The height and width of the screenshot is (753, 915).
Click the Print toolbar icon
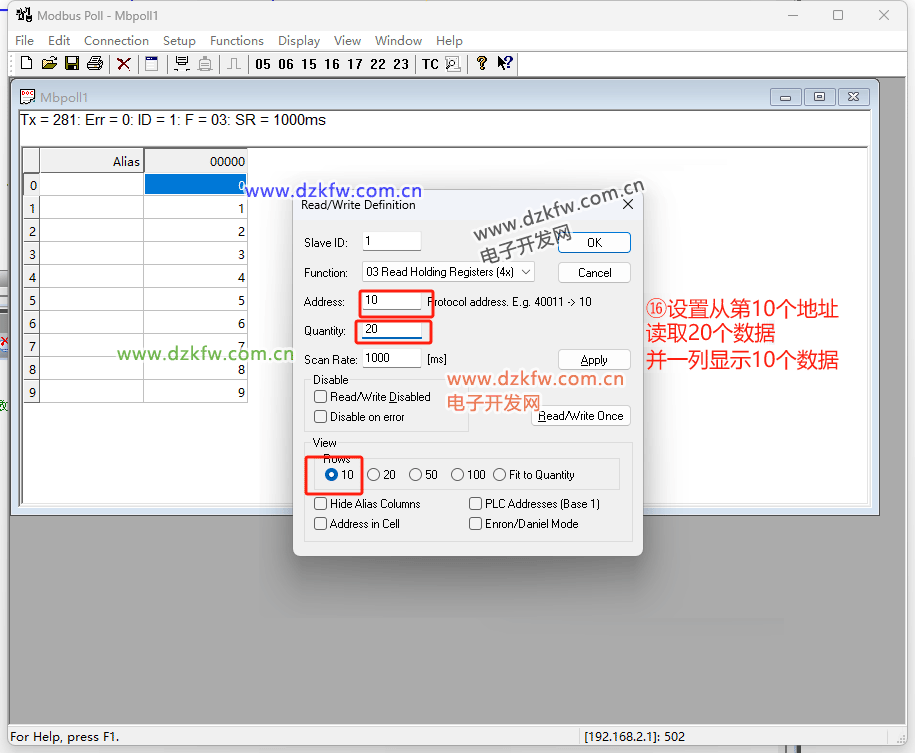95,64
